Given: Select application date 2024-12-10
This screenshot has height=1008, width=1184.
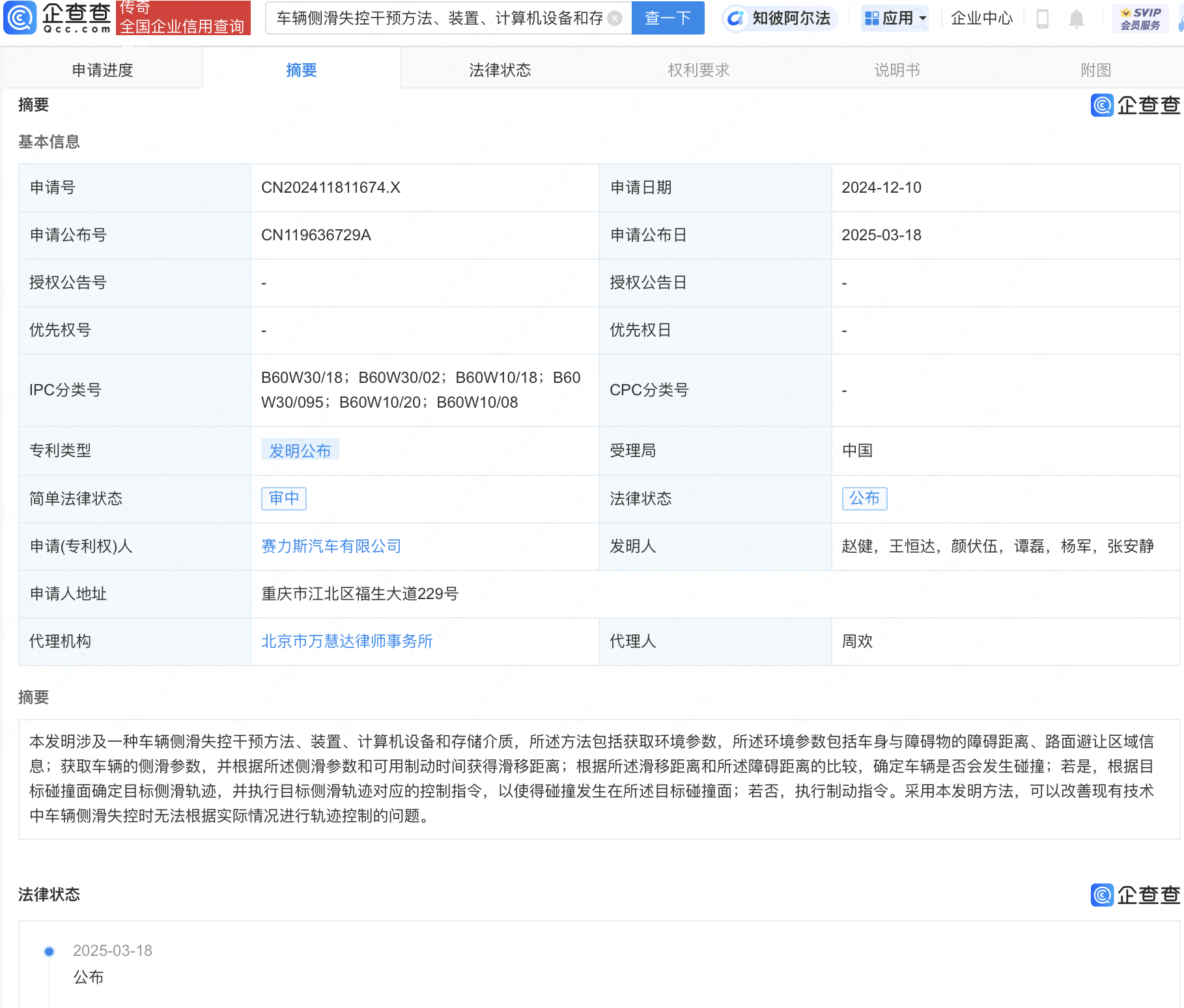Looking at the screenshot, I should tap(881, 188).
